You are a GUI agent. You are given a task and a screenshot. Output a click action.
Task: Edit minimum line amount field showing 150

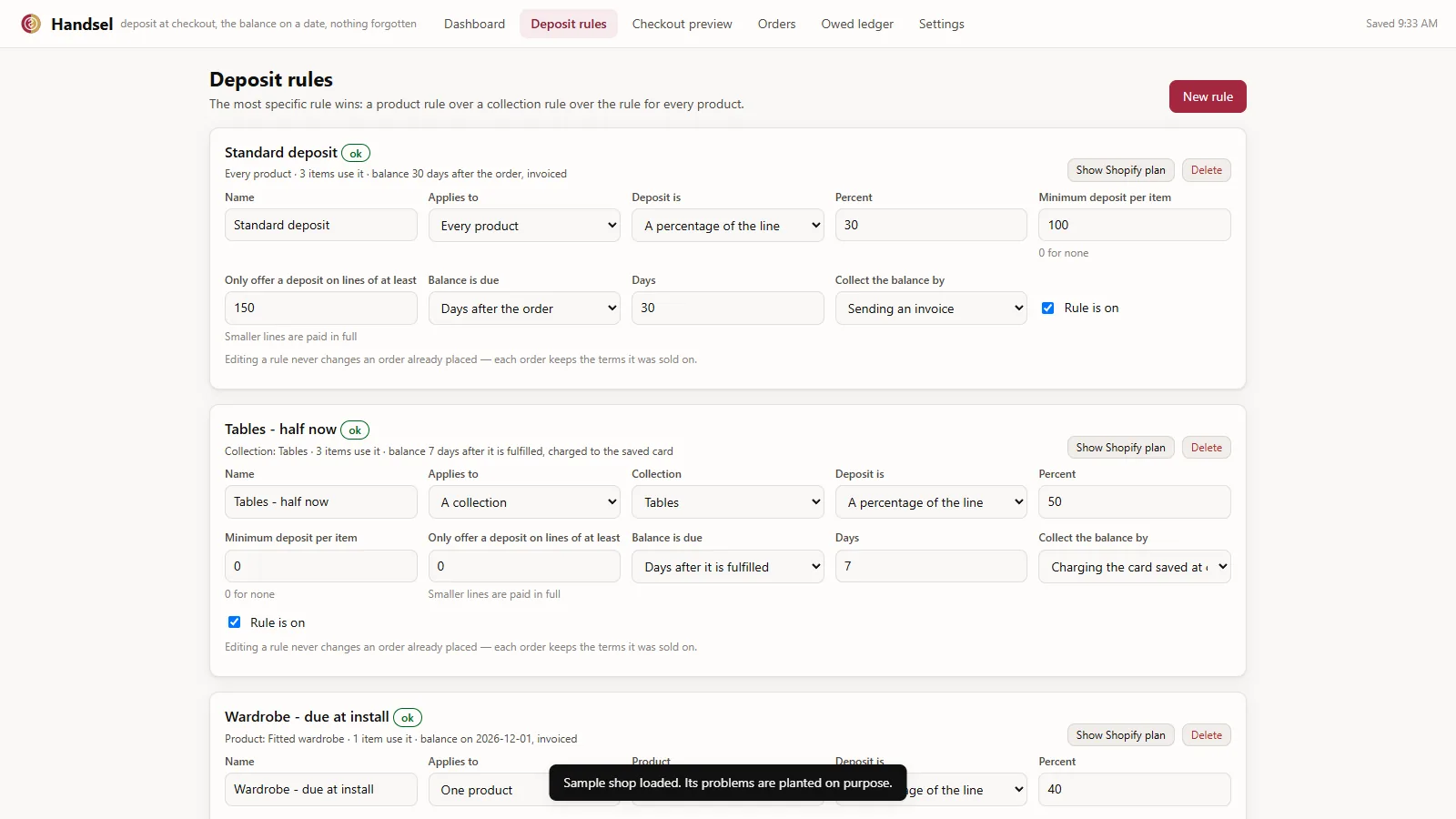321,308
